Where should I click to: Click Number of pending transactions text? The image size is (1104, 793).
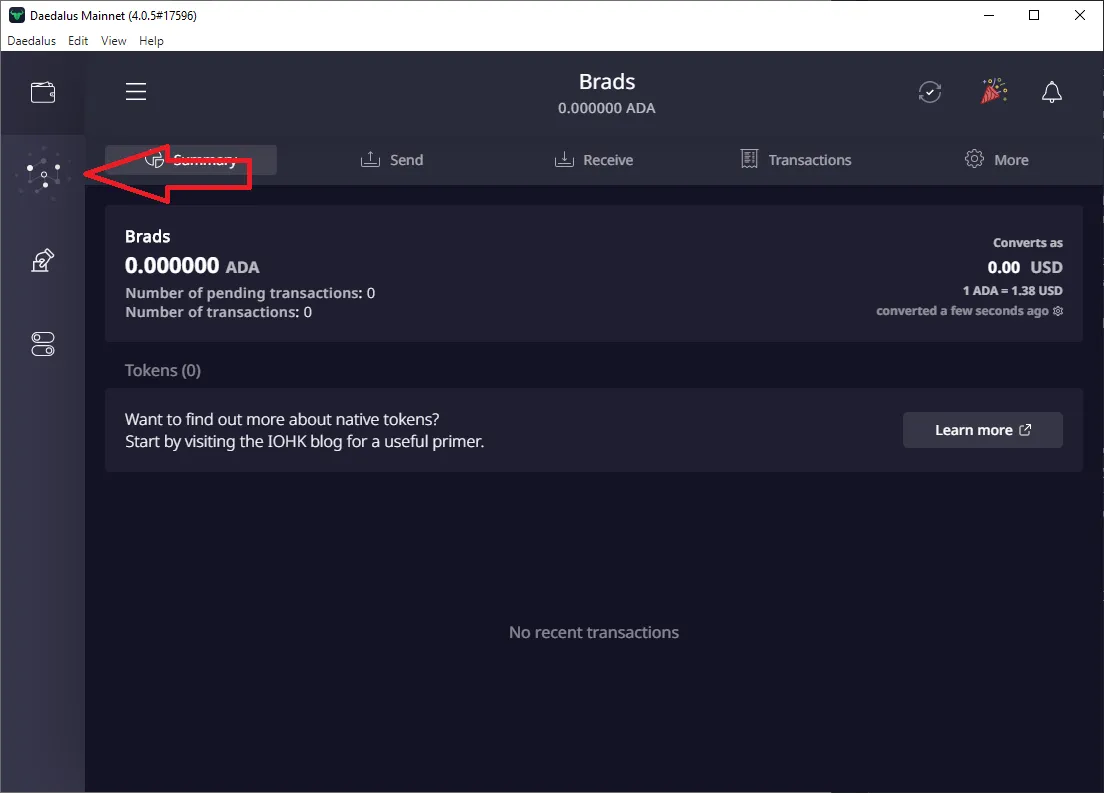pyautogui.click(x=250, y=293)
